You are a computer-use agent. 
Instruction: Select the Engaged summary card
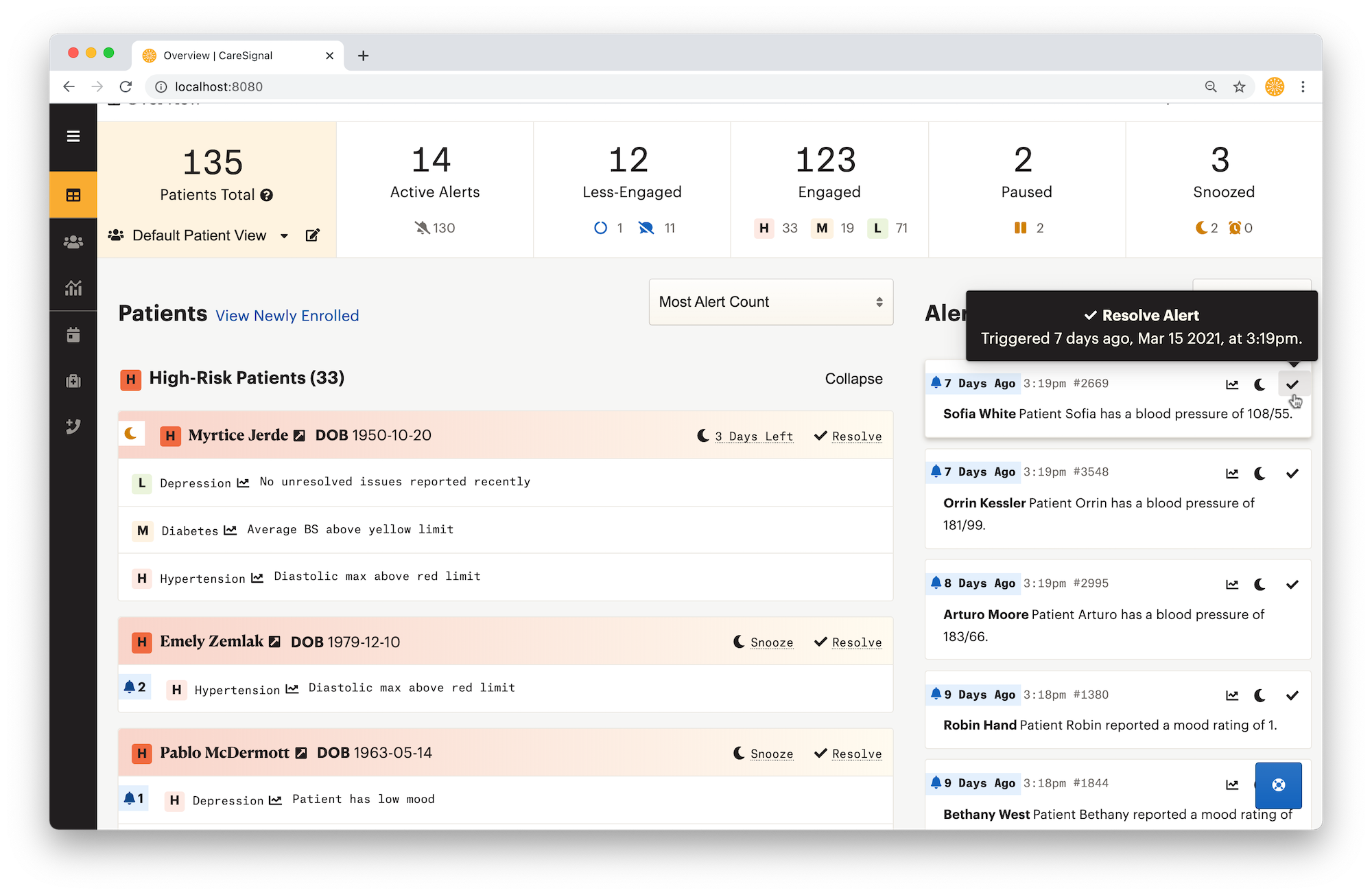829,190
